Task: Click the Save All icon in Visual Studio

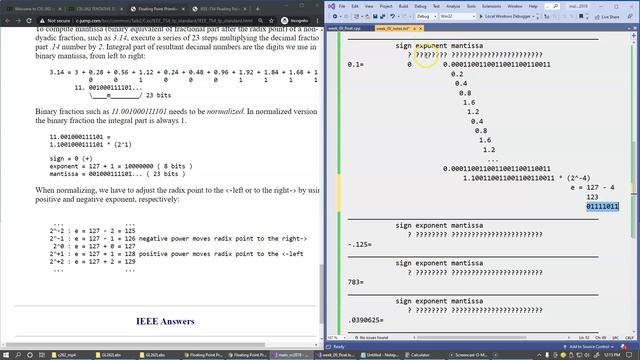Action: click(382, 16)
